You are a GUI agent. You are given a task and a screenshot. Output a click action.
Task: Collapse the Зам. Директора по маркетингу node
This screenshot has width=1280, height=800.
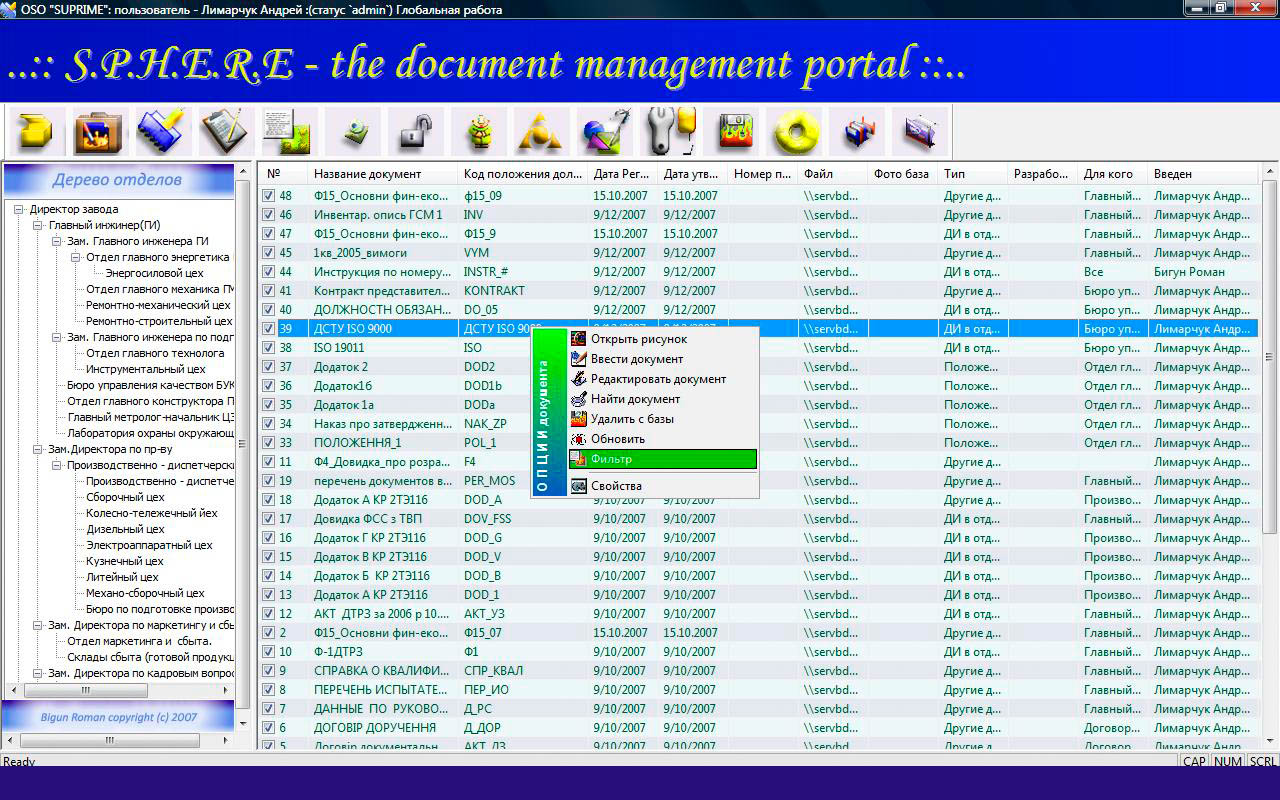pos(38,625)
